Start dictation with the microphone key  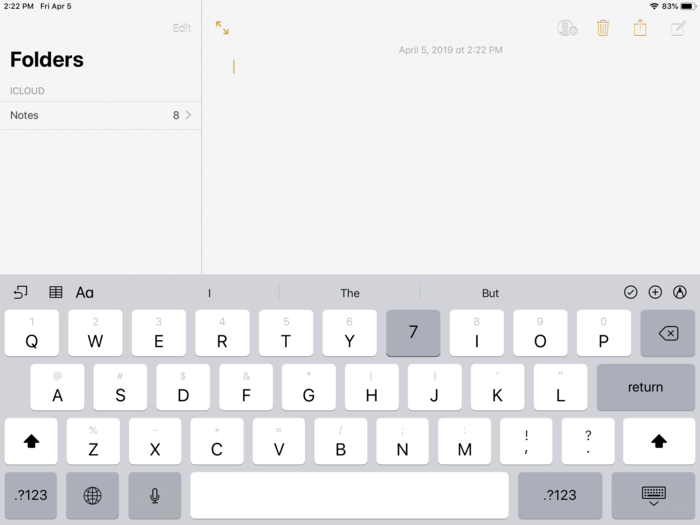coord(154,495)
